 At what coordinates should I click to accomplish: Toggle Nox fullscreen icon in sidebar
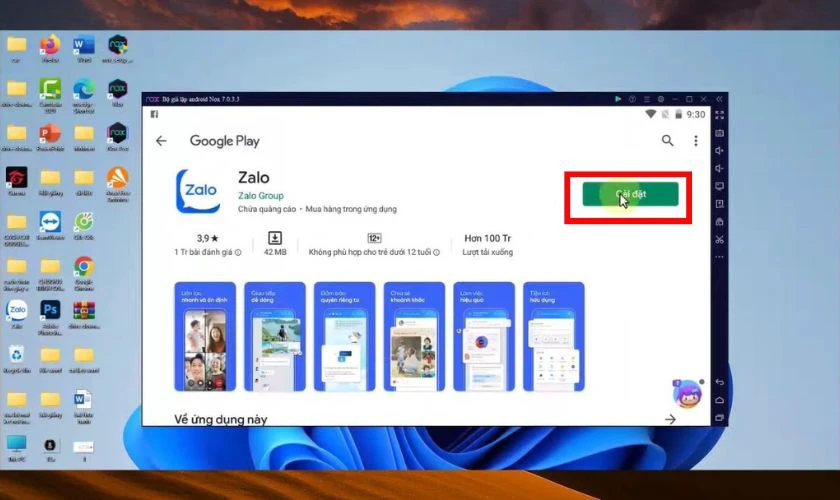click(719, 115)
